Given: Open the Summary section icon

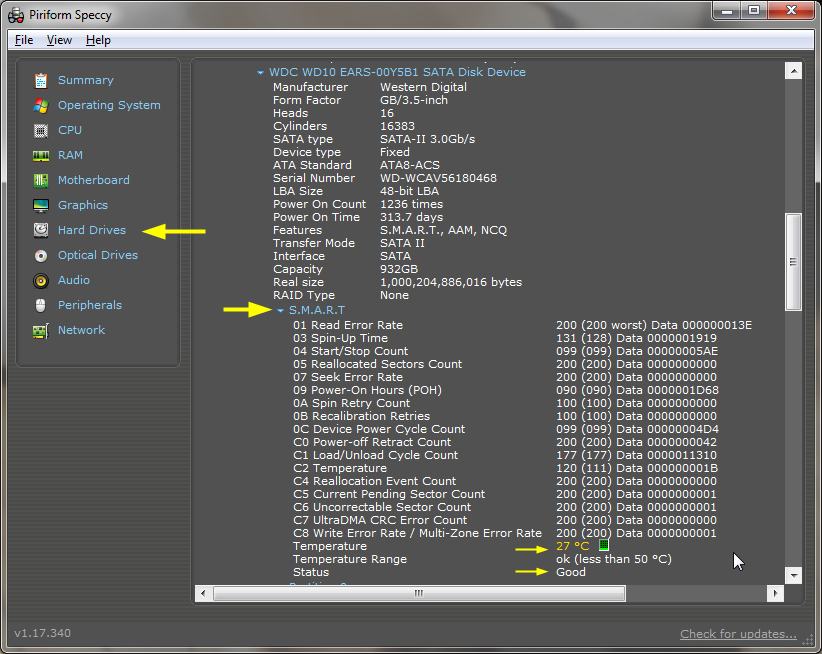Looking at the screenshot, I should [x=41, y=81].
